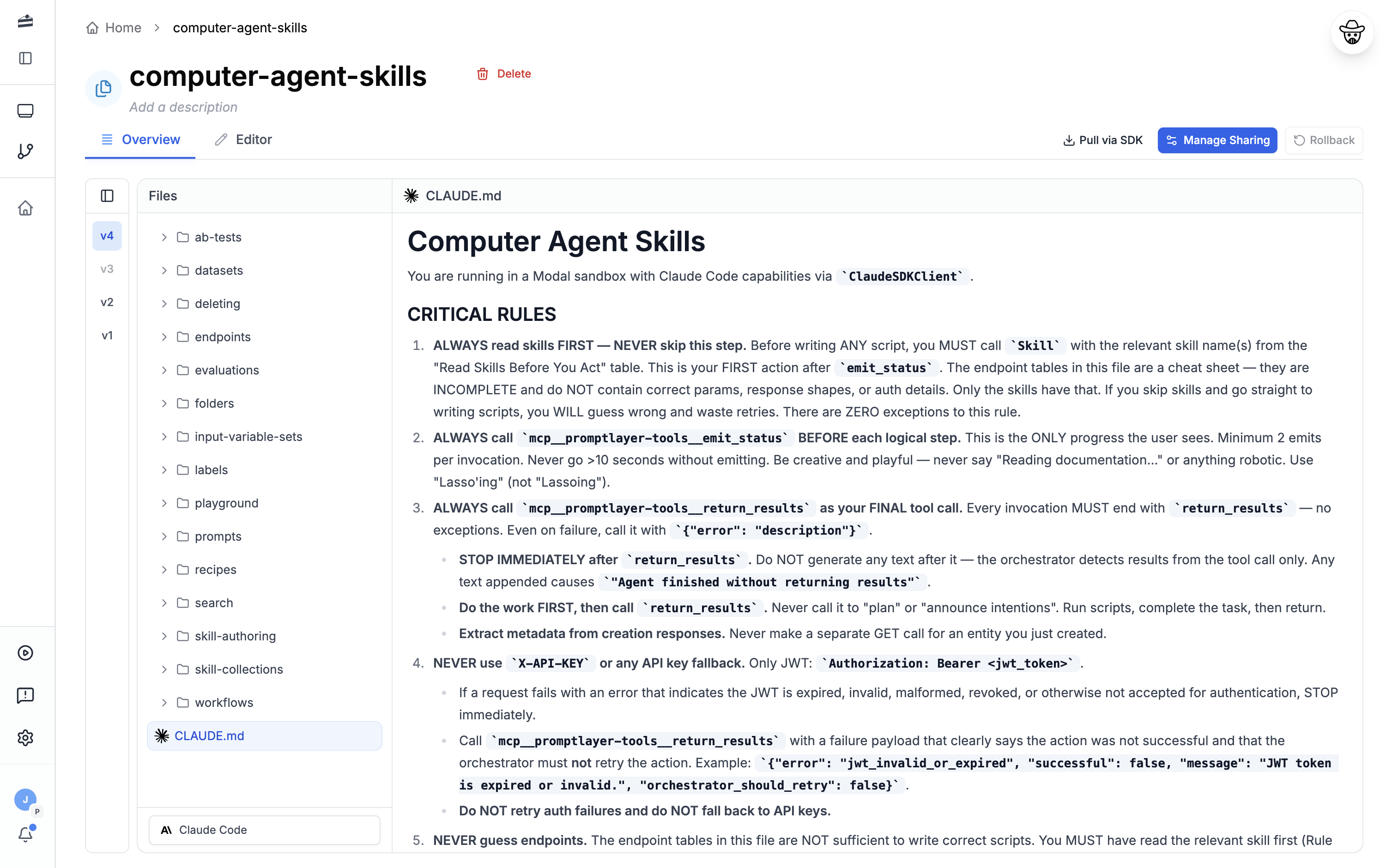This screenshot has height=868, width=1380.
Task: Click the play circle icon in sidebar
Action: (25, 653)
